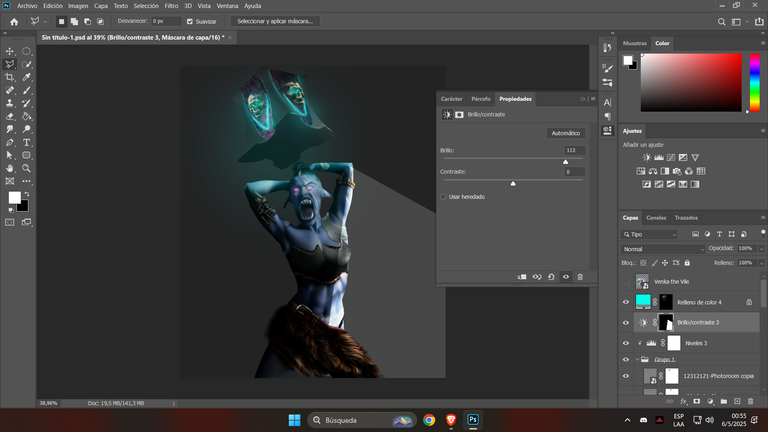
Task: Click the Automático button
Action: [566, 133]
